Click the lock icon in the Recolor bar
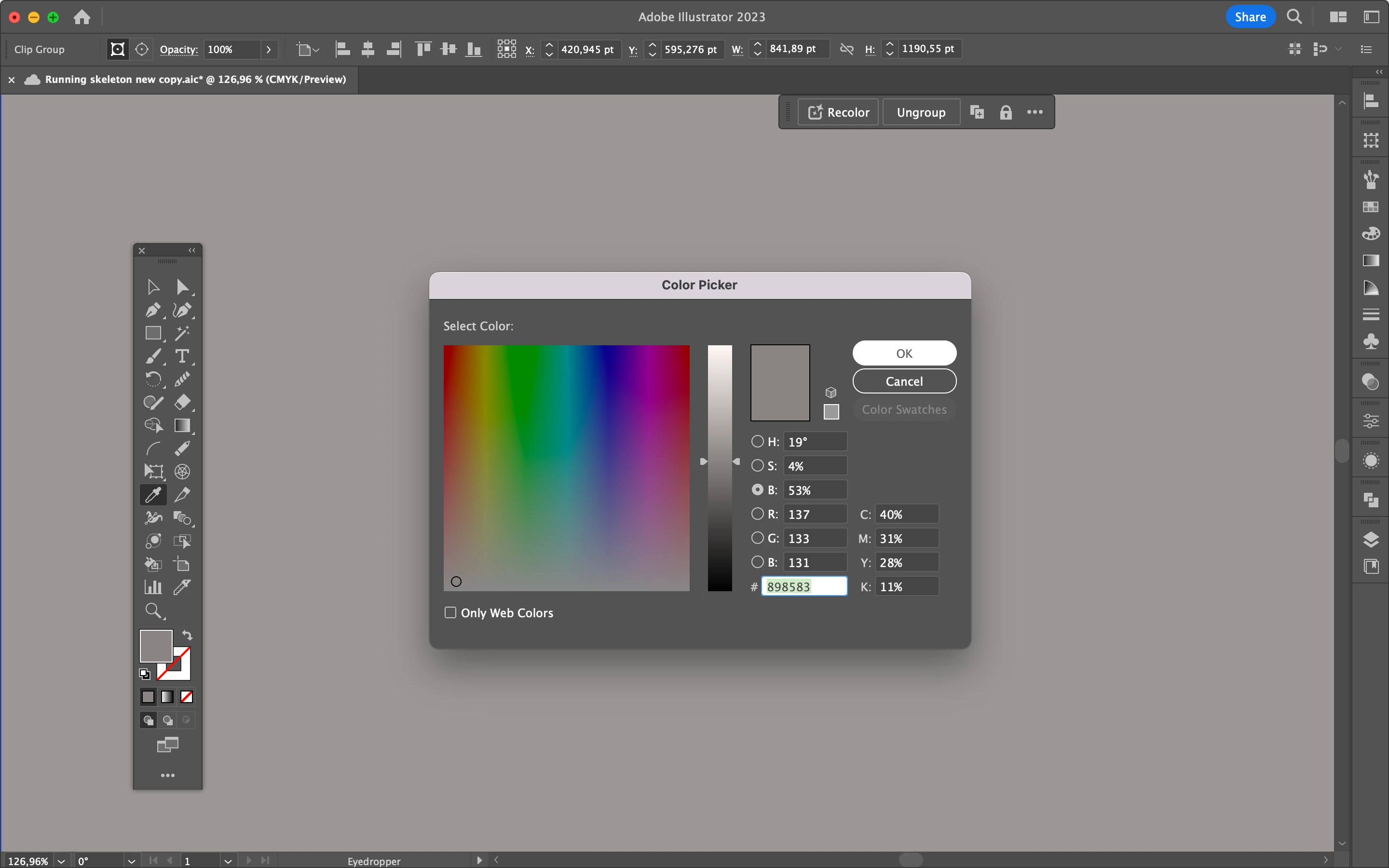1389x868 pixels. [x=1006, y=112]
